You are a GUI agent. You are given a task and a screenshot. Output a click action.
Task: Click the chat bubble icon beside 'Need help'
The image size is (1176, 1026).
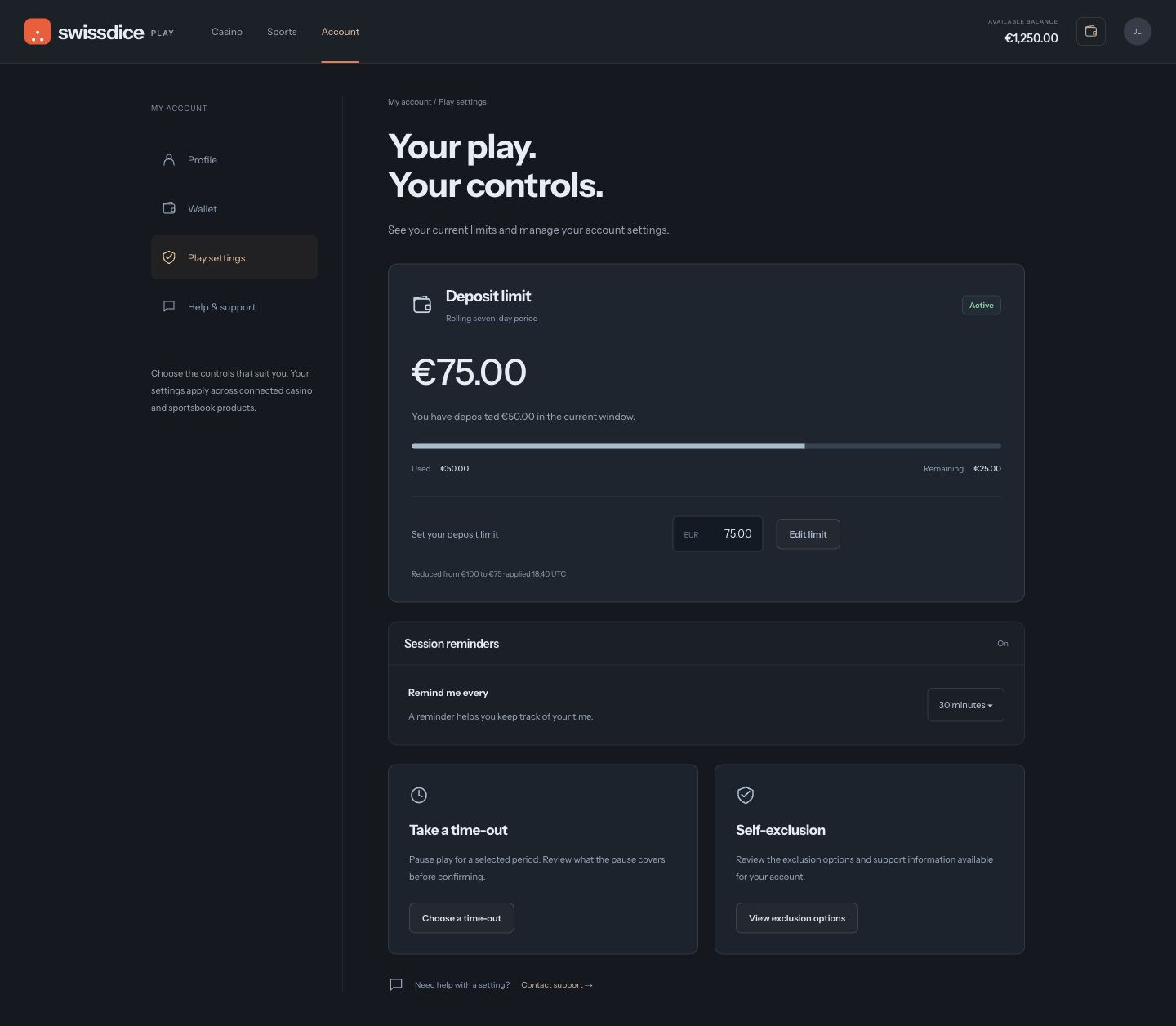click(x=396, y=984)
